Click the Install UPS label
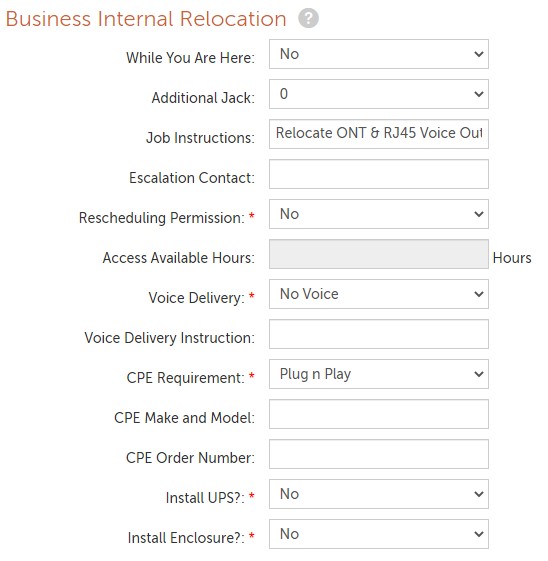Screen dimensions: 548x561 tap(205, 498)
